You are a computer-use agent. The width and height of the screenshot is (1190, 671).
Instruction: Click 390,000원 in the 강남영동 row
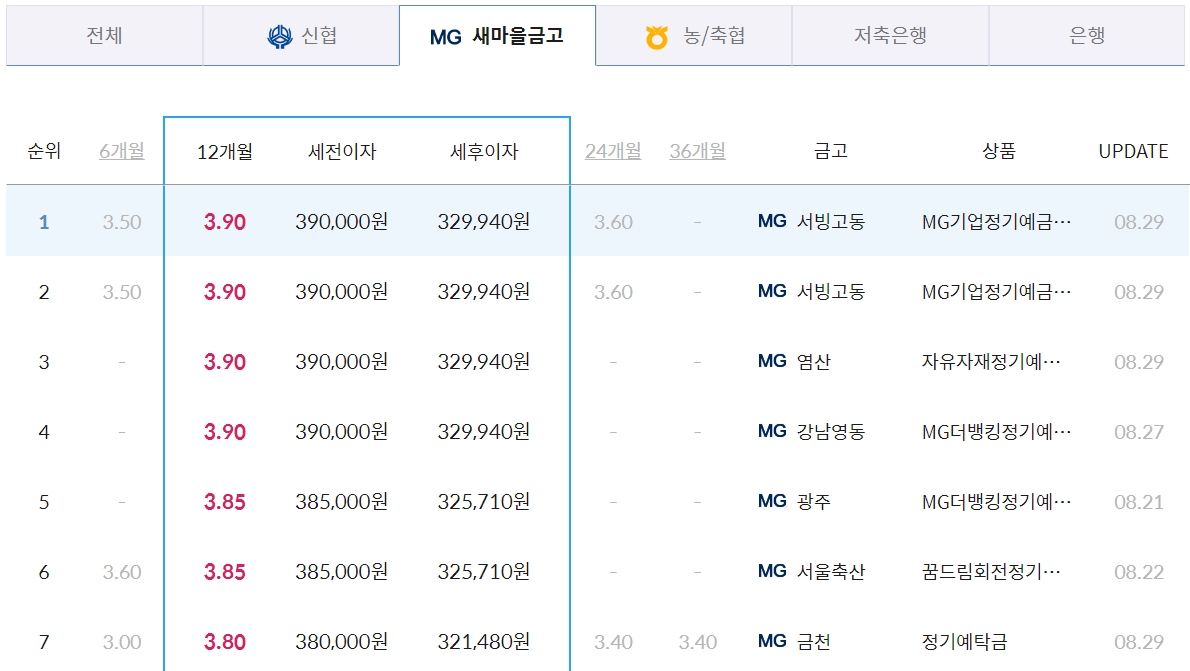pos(342,431)
